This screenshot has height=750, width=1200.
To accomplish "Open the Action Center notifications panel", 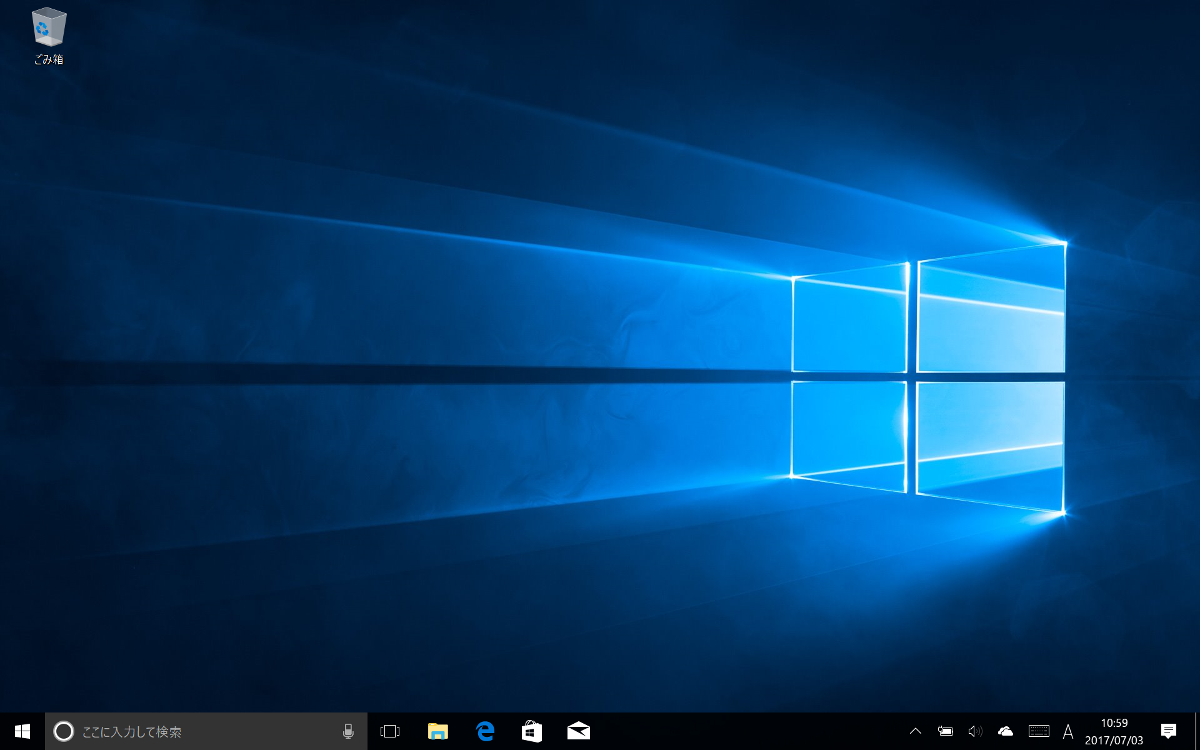I will tap(1168, 731).
